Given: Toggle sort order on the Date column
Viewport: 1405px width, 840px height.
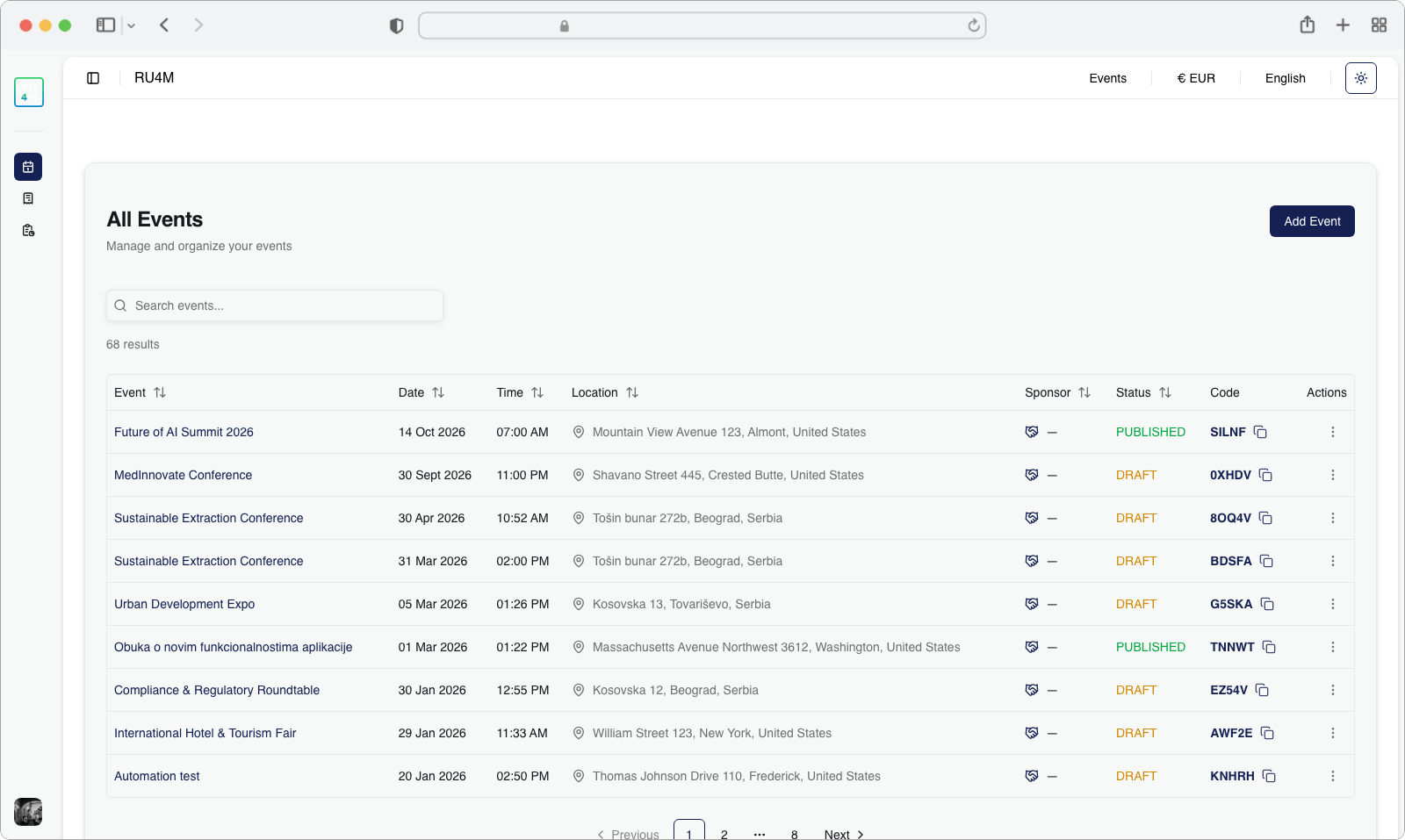Looking at the screenshot, I should (438, 392).
